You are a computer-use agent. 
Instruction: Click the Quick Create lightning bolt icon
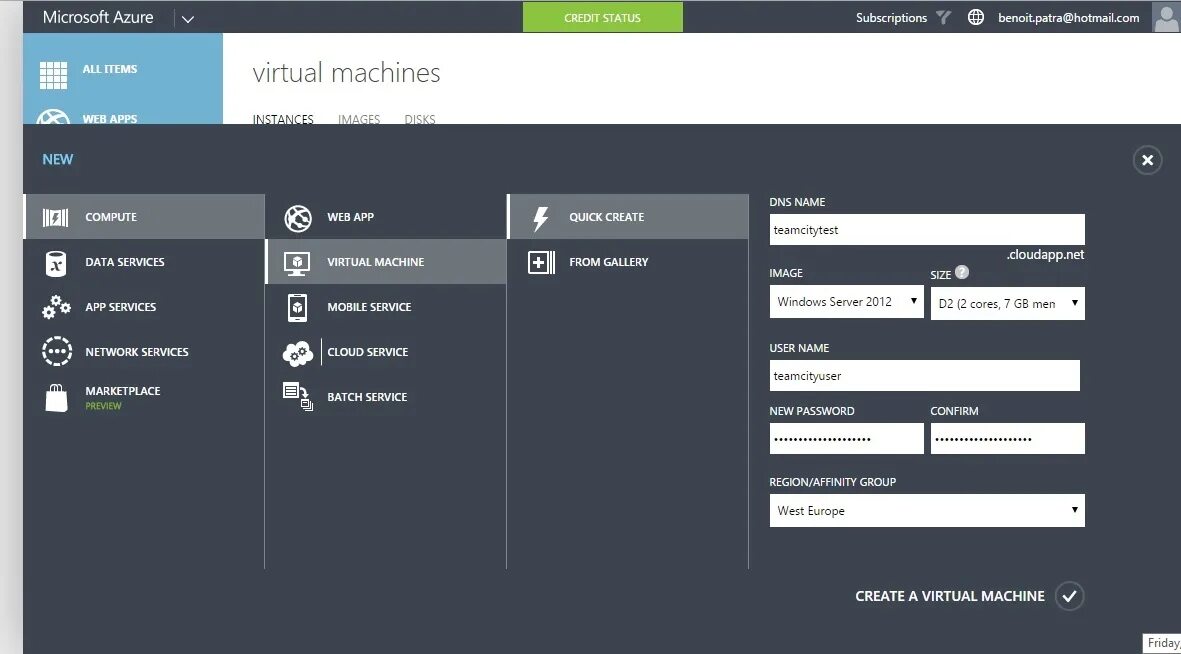pos(541,218)
